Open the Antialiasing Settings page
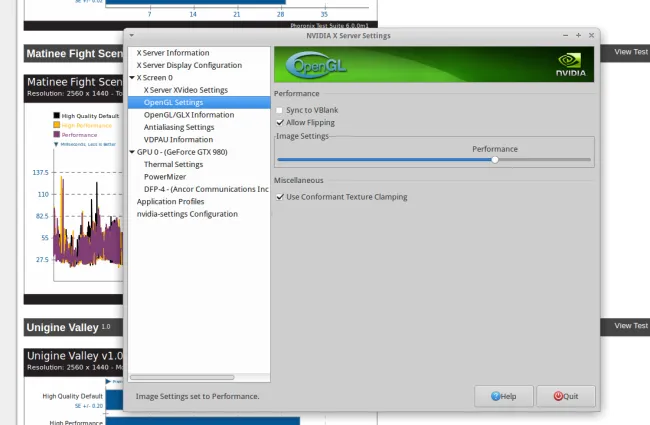 click(x=179, y=127)
